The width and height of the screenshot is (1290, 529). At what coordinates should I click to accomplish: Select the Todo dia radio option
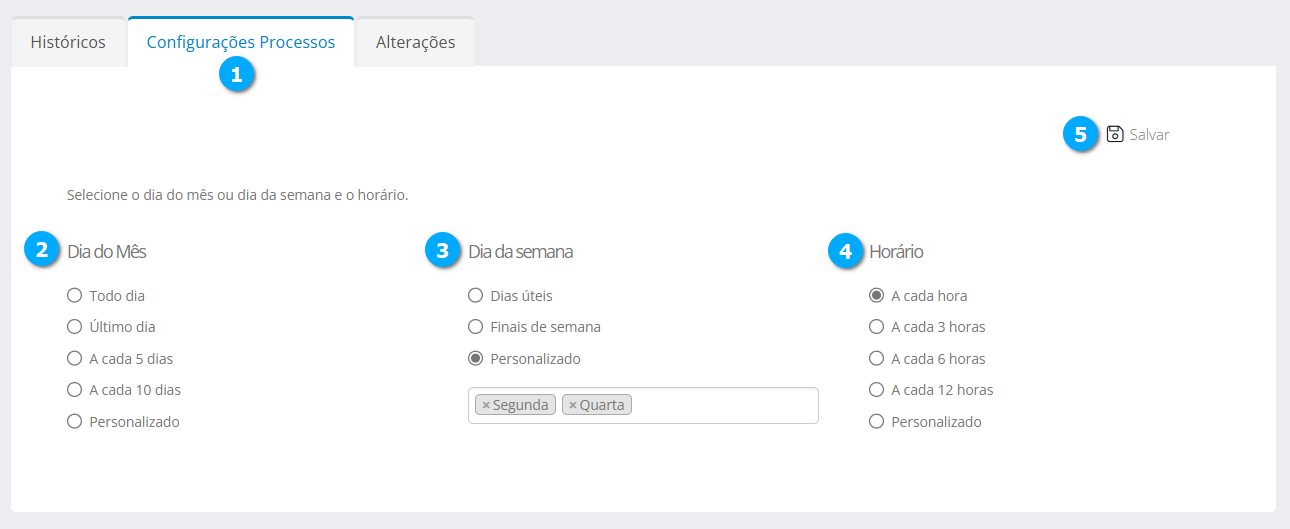coord(74,296)
